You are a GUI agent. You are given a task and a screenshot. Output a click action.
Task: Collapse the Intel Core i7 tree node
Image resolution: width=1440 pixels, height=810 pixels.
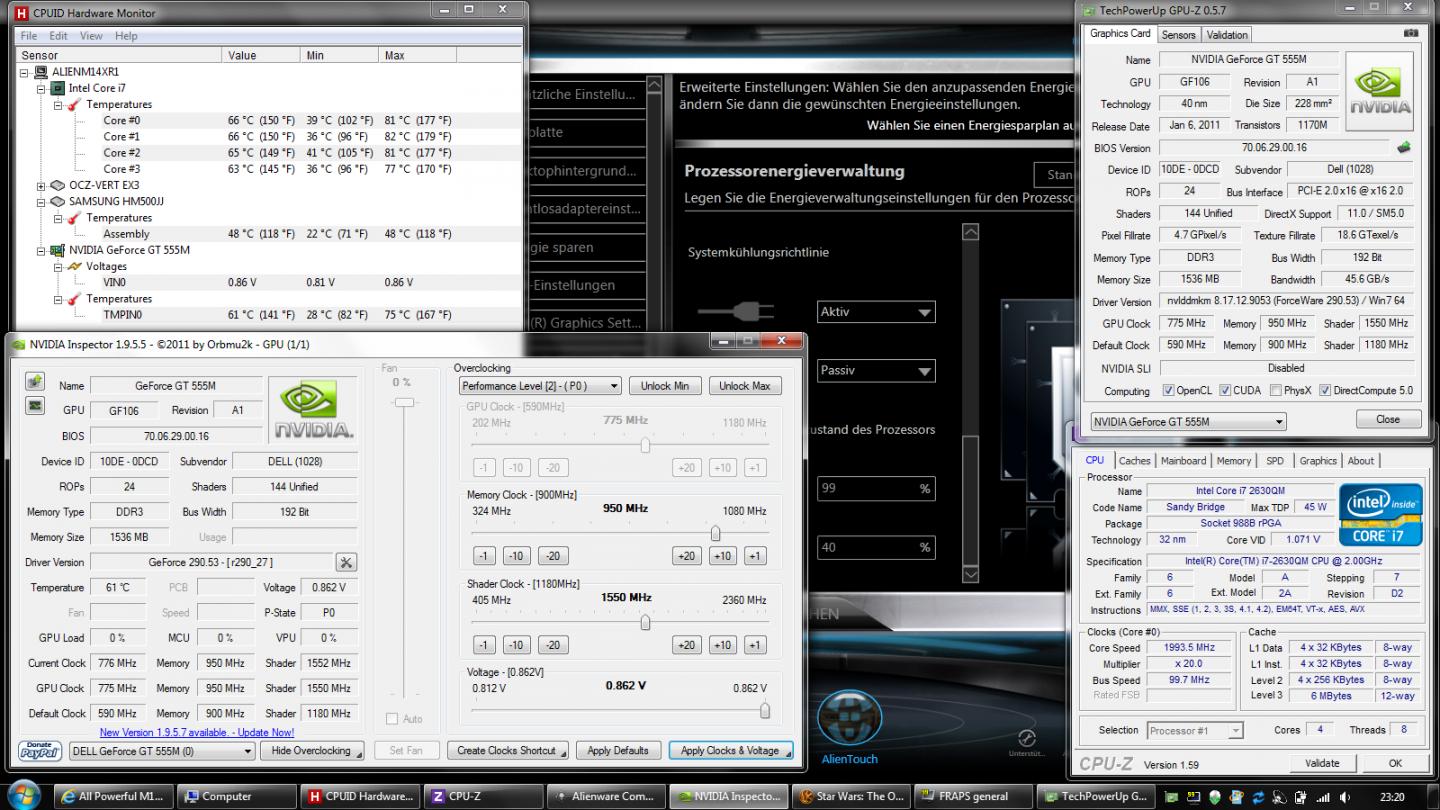[41, 88]
